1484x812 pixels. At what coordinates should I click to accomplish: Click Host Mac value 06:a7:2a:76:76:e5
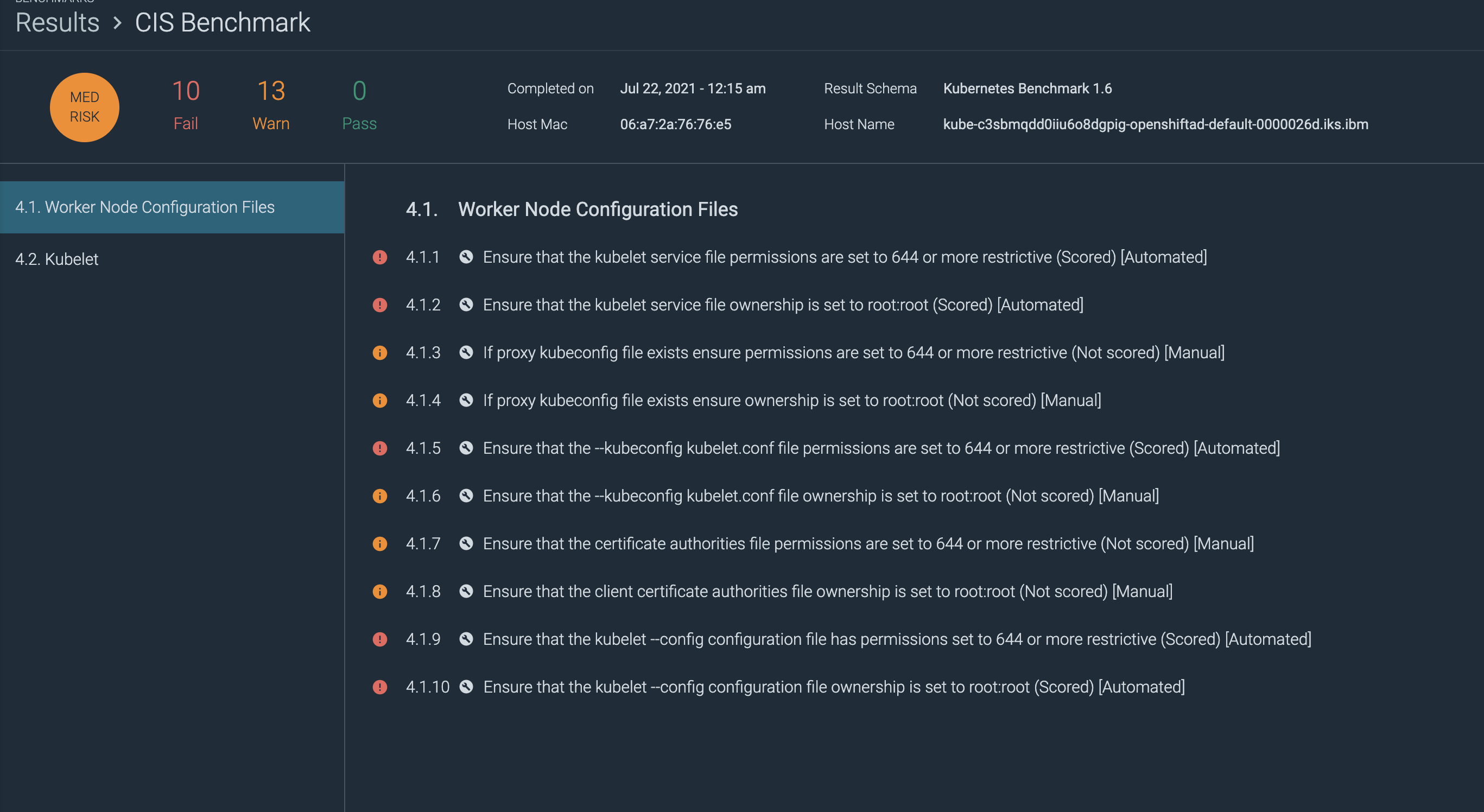675,124
